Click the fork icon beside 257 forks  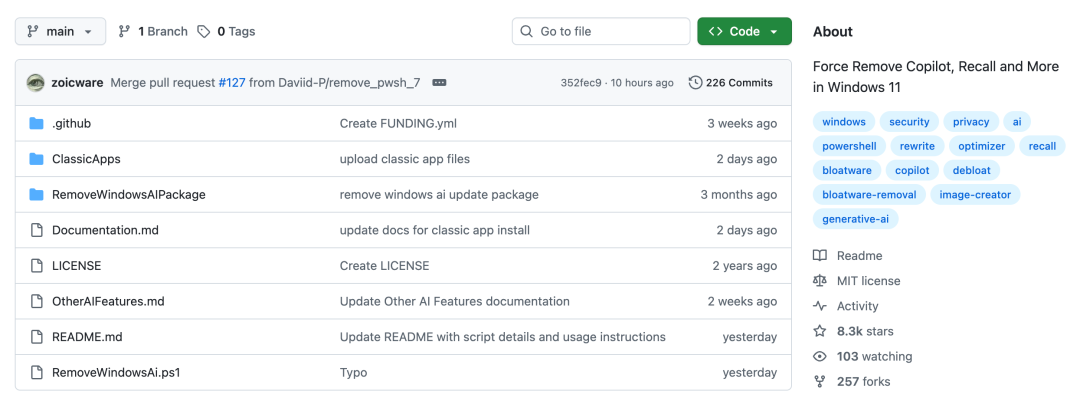click(x=820, y=382)
